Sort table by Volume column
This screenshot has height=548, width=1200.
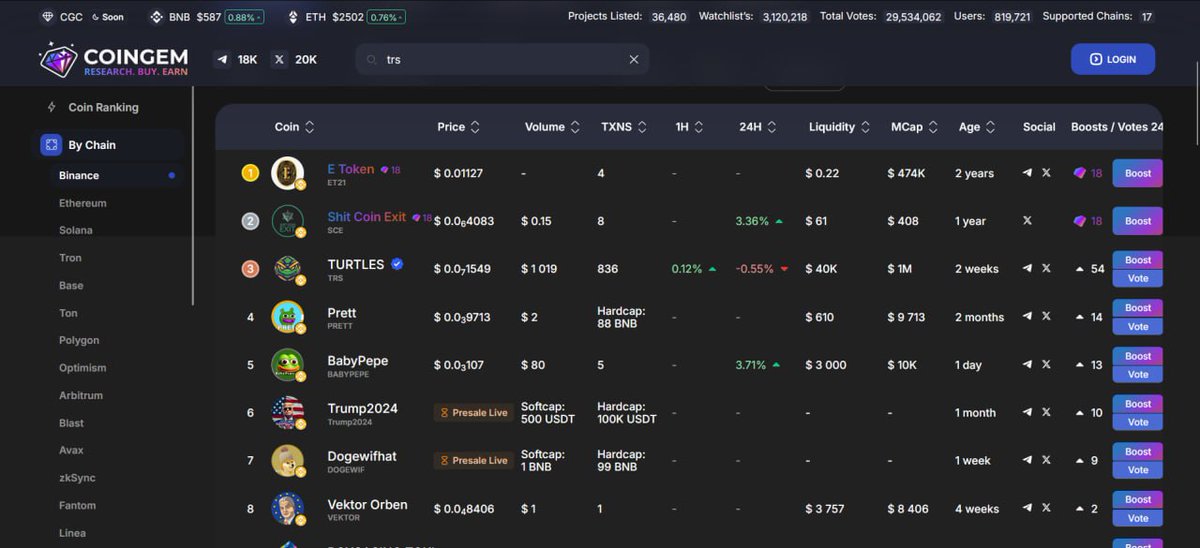coord(553,127)
